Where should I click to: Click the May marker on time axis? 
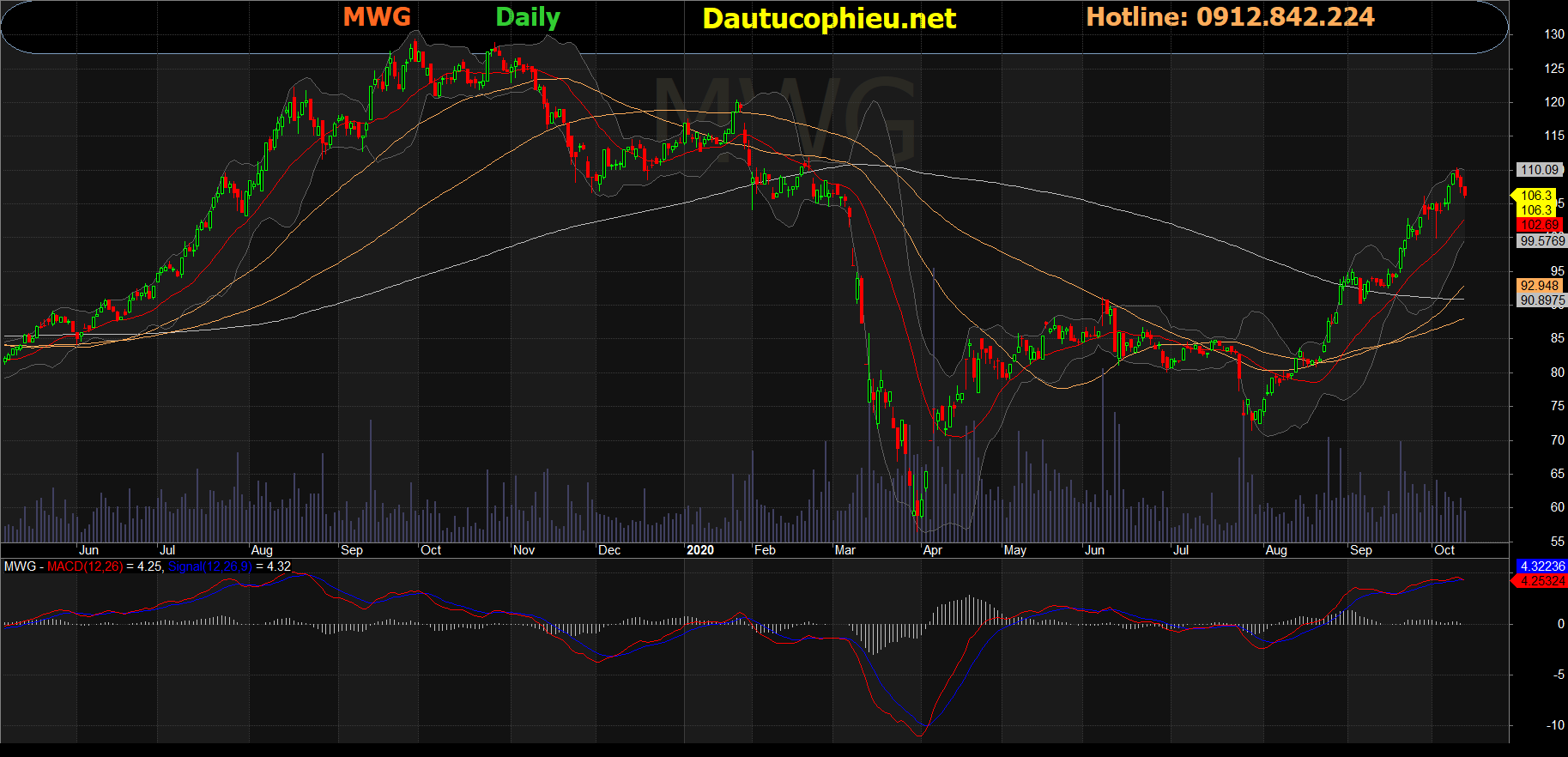(1015, 550)
